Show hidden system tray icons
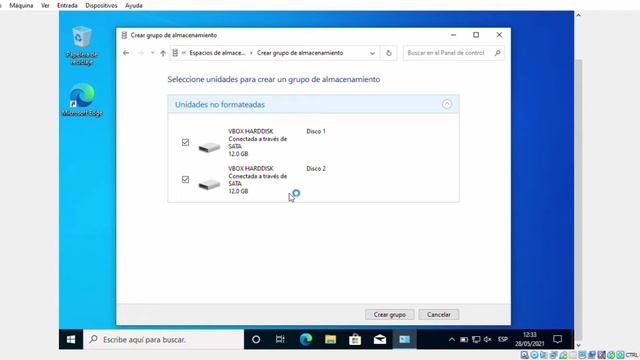 pyautogui.click(x=452, y=339)
